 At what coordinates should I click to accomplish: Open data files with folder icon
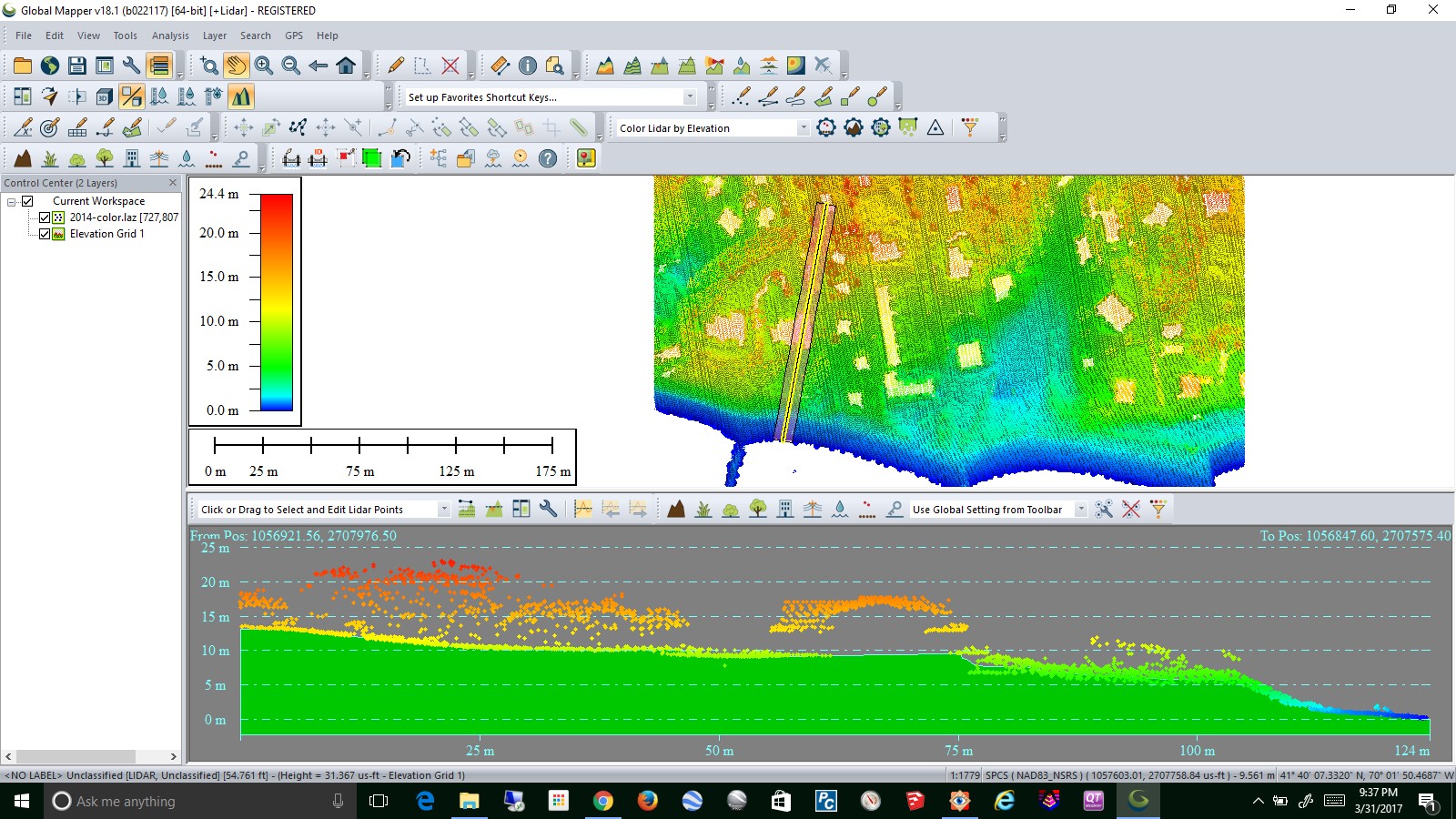[23, 66]
